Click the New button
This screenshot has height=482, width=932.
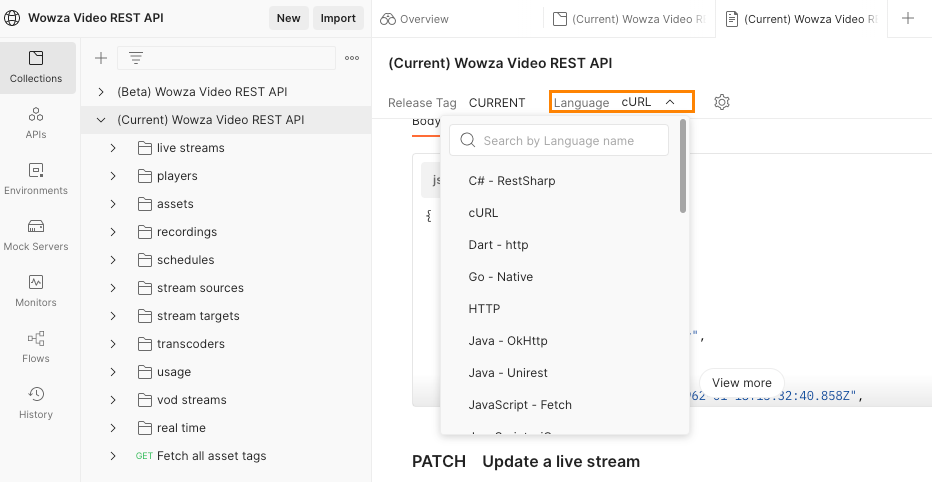(x=288, y=18)
